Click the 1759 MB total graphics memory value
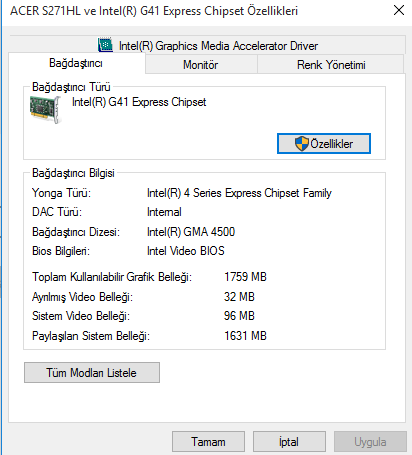The height and width of the screenshot is (455, 412). click(x=245, y=277)
